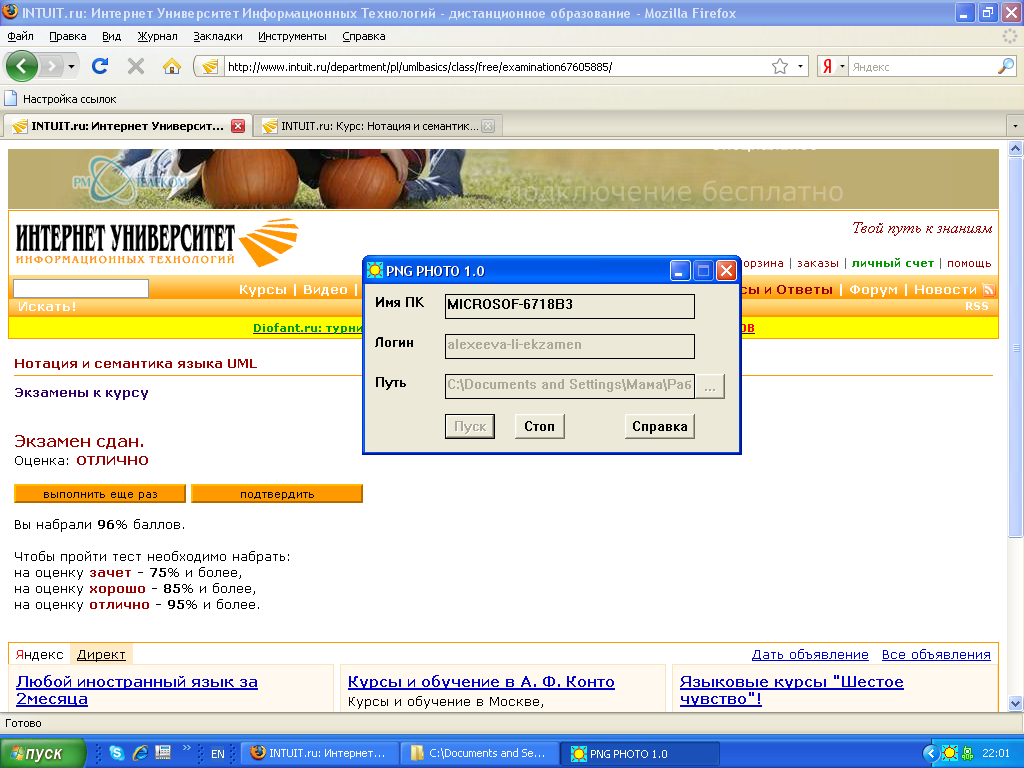This screenshot has height=768, width=1024.
Task: Go back with the green Back arrow
Action: point(21,66)
